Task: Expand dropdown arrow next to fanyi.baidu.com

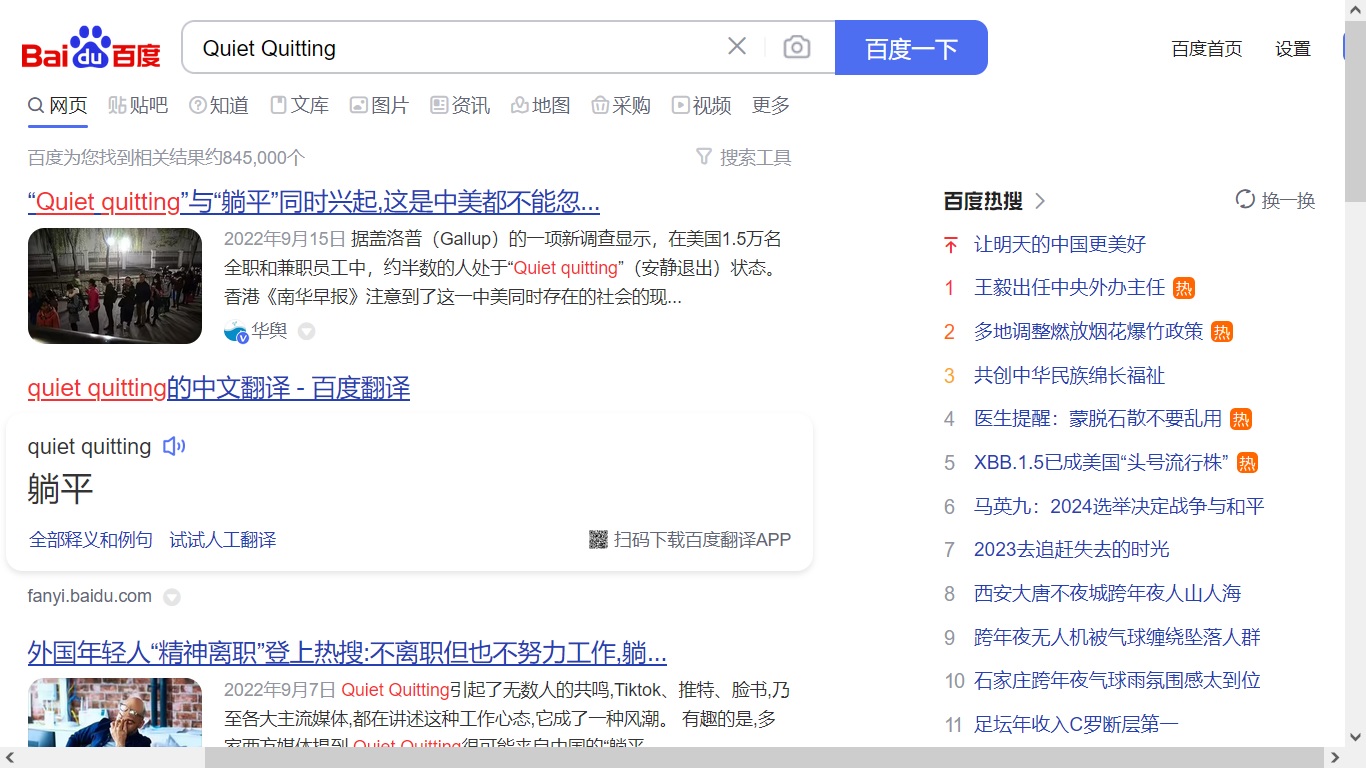Action: (172, 597)
